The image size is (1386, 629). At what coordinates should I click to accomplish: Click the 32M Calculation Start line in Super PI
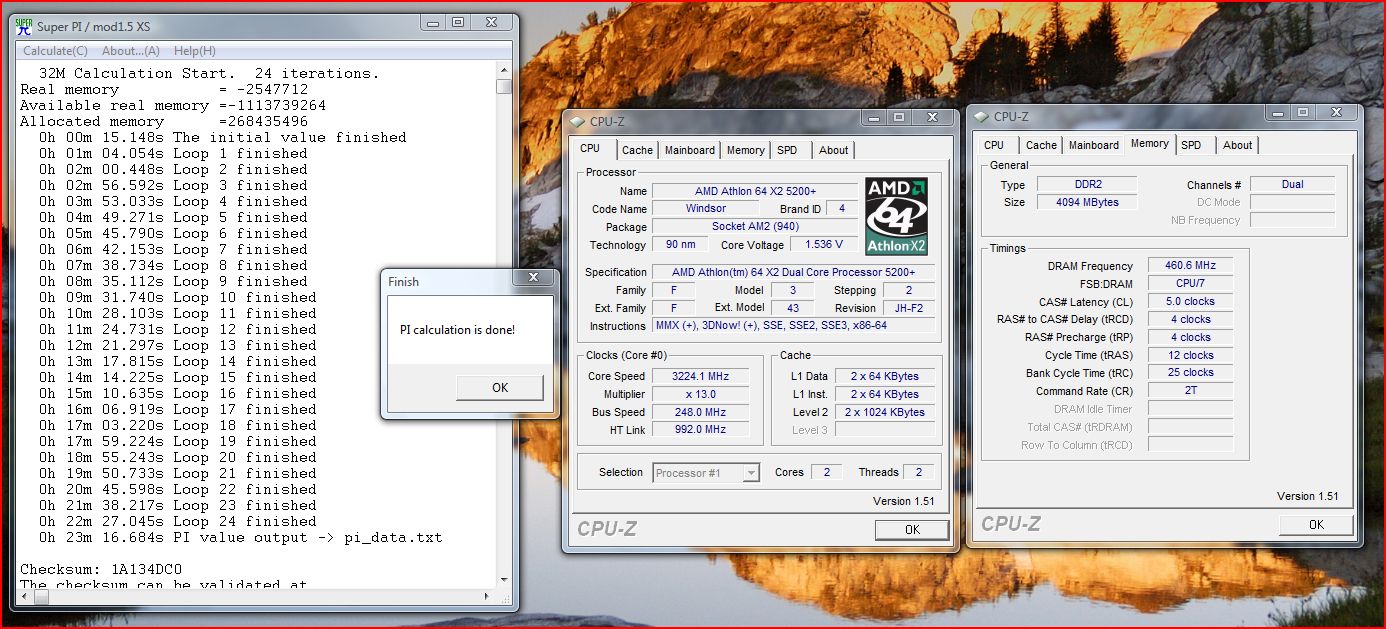click(209, 73)
